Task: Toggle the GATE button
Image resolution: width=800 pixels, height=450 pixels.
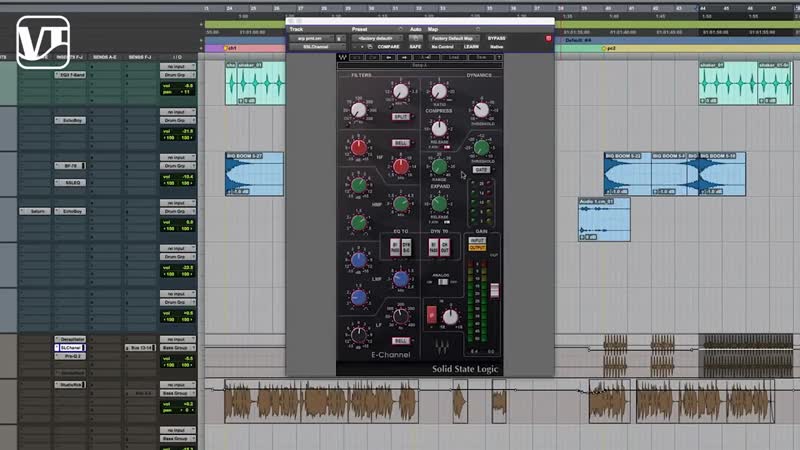Action: tap(481, 169)
